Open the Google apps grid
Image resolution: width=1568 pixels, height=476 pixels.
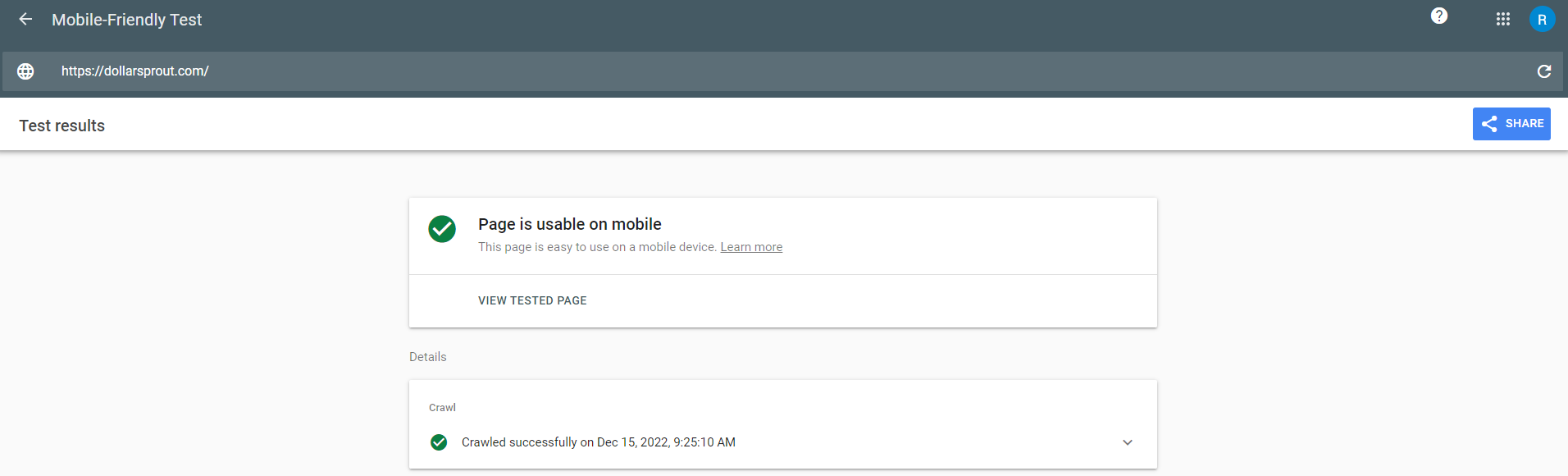pyautogui.click(x=1502, y=19)
